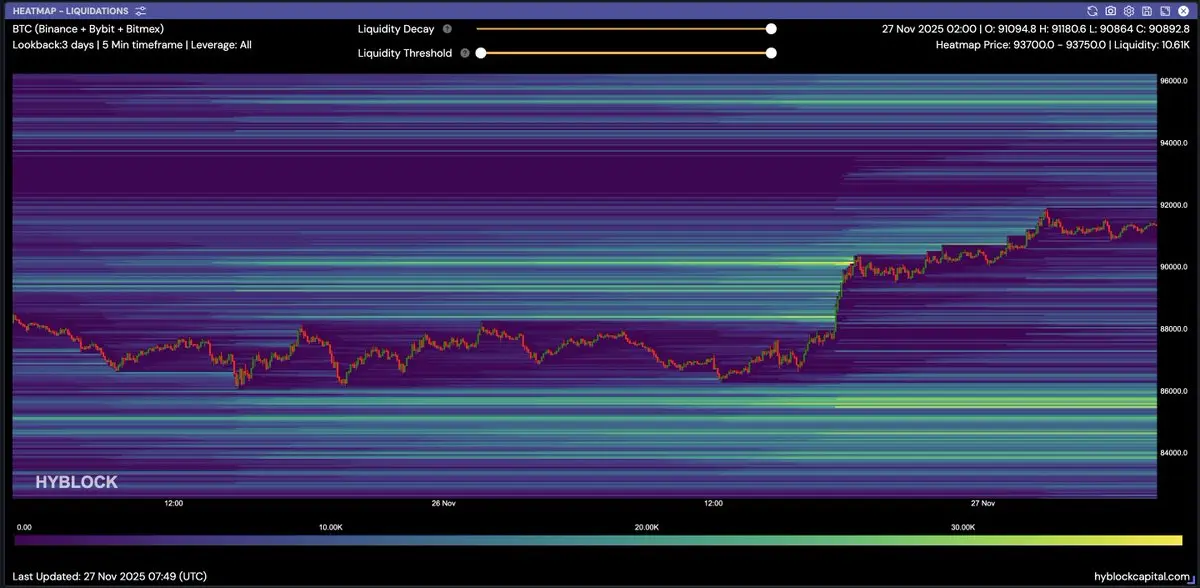This screenshot has height=588, width=1200.
Task: Close the Heatmap Liquidations panel
Action: point(1182,10)
